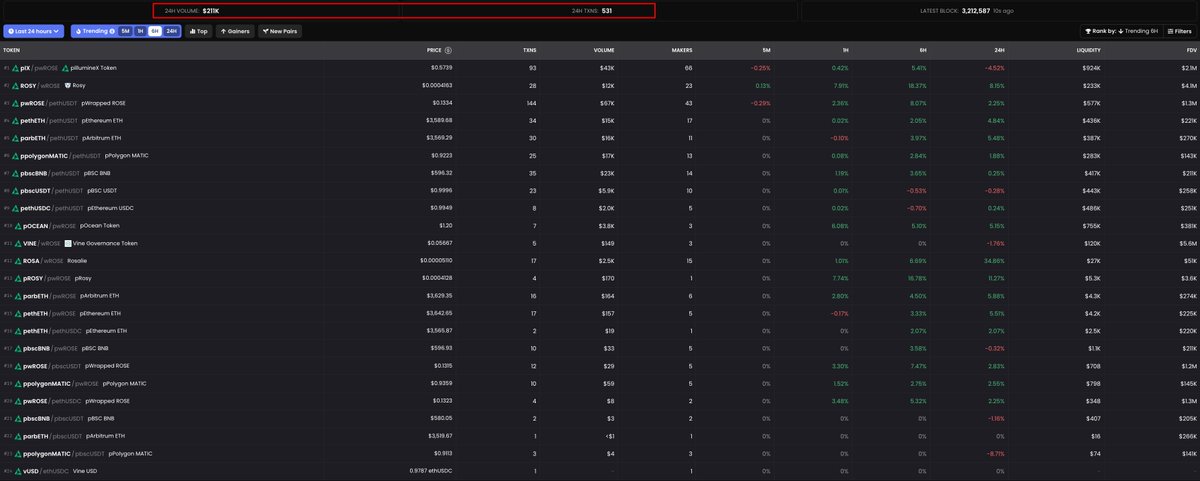This screenshot has height=481, width=1200.
Task: Open the pOCEAN / pwROSE pair
Action: click(x=600, y=226)
